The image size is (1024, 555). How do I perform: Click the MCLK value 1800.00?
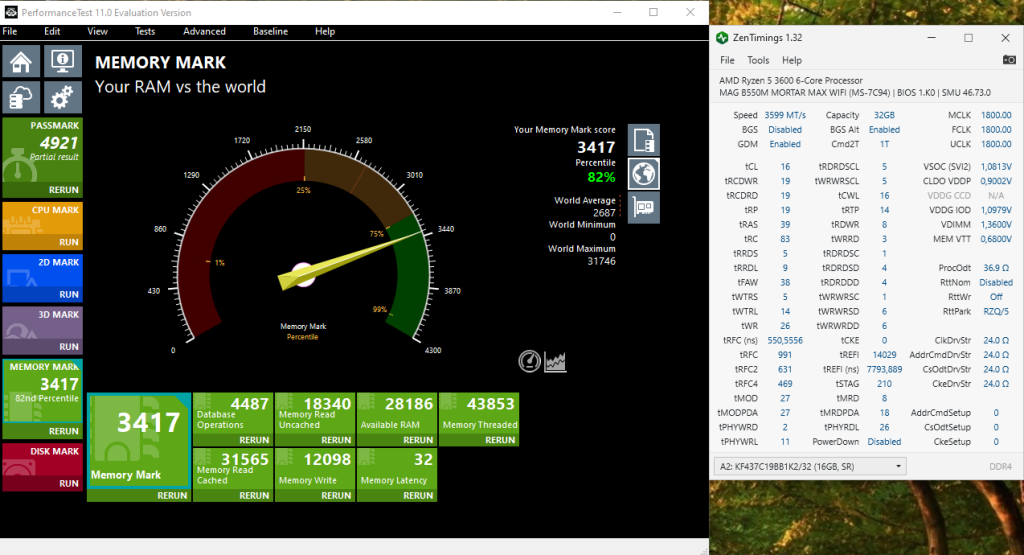click(996, 115)
